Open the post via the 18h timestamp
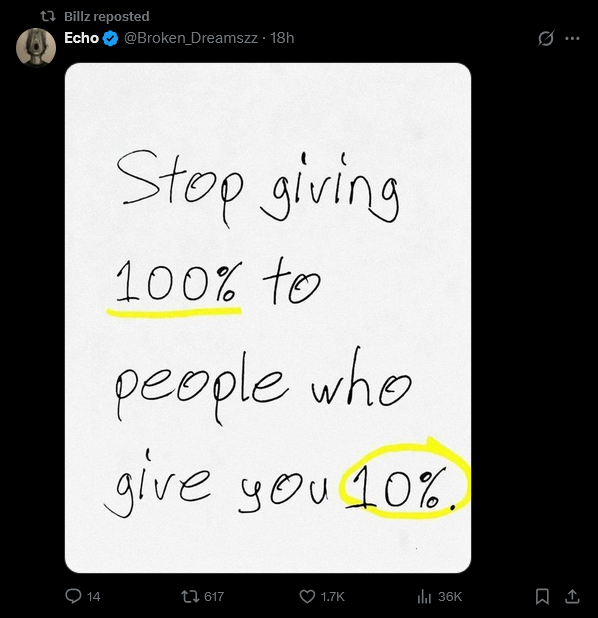 [282, 38]
